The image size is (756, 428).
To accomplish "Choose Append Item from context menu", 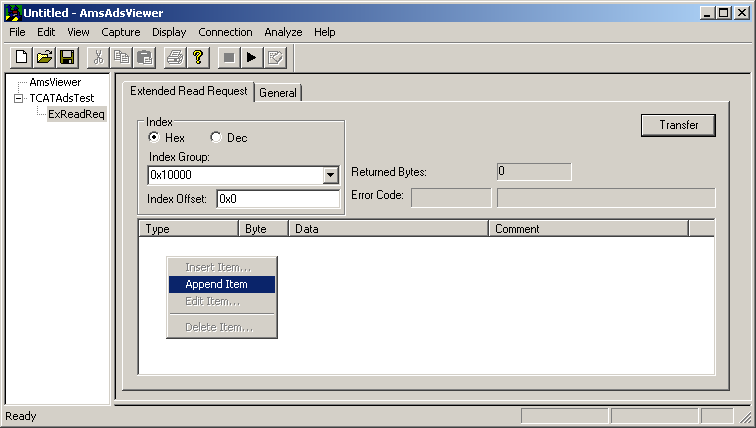I will (x=222, y=284).
